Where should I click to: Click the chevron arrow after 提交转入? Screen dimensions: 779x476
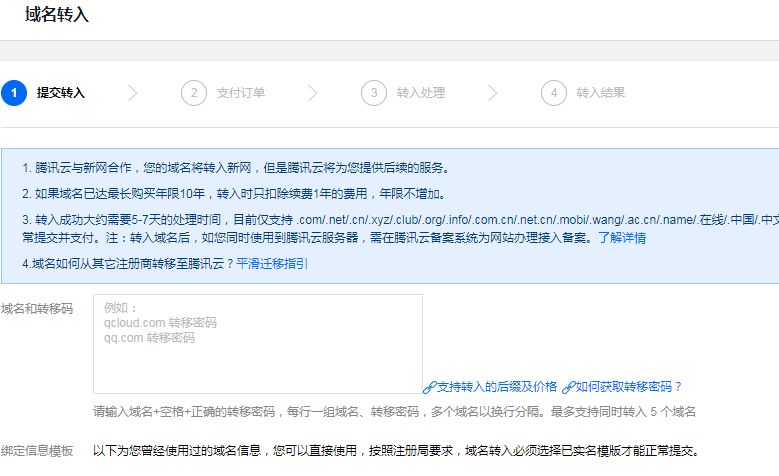[133, 93]
